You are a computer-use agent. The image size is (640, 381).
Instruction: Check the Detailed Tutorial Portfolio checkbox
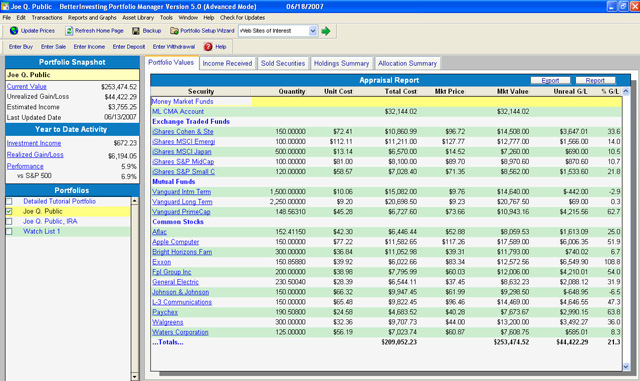click(x=9, y=201)
